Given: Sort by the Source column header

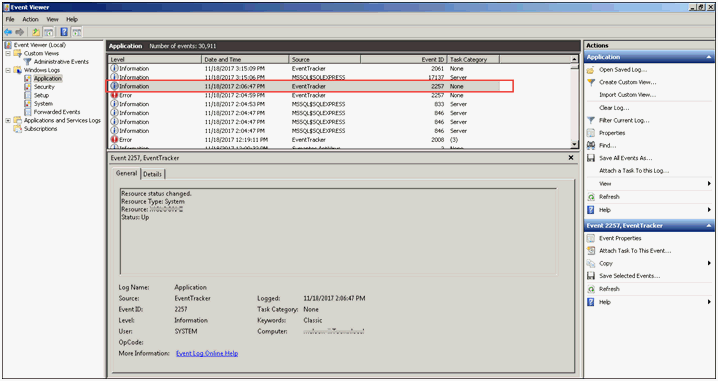Looking at the screenshot, I should pyautogui.click(x=325, y=60).
